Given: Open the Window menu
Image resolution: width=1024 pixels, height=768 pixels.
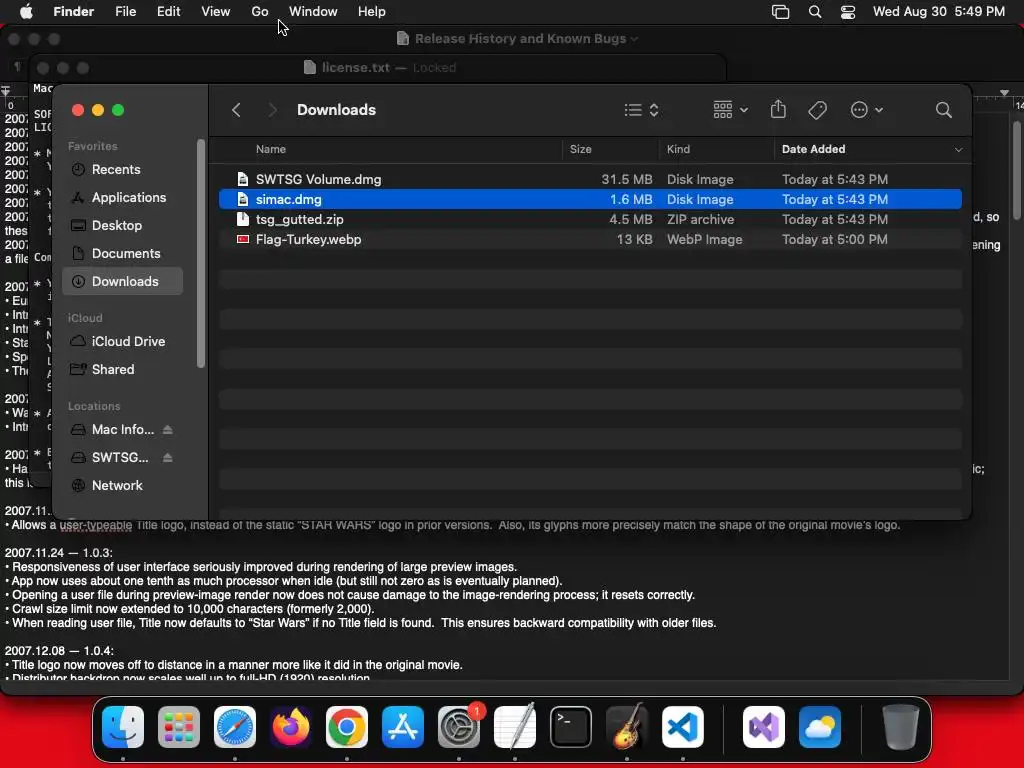Looking at the screenshot, I should (x=313, y=12).
